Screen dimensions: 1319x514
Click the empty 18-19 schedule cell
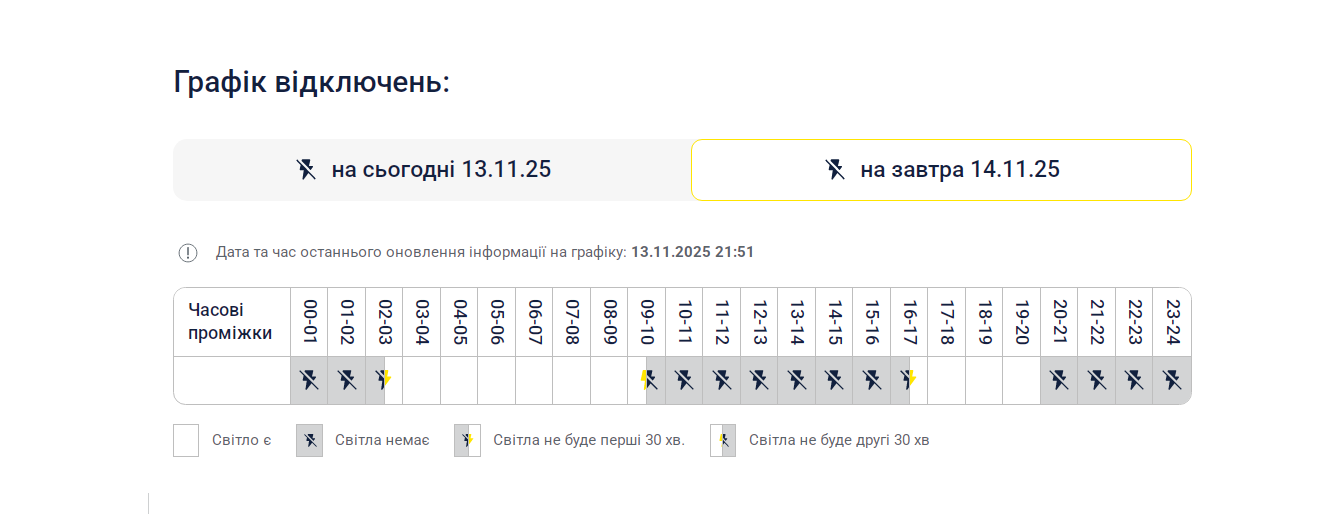point(984,380)
